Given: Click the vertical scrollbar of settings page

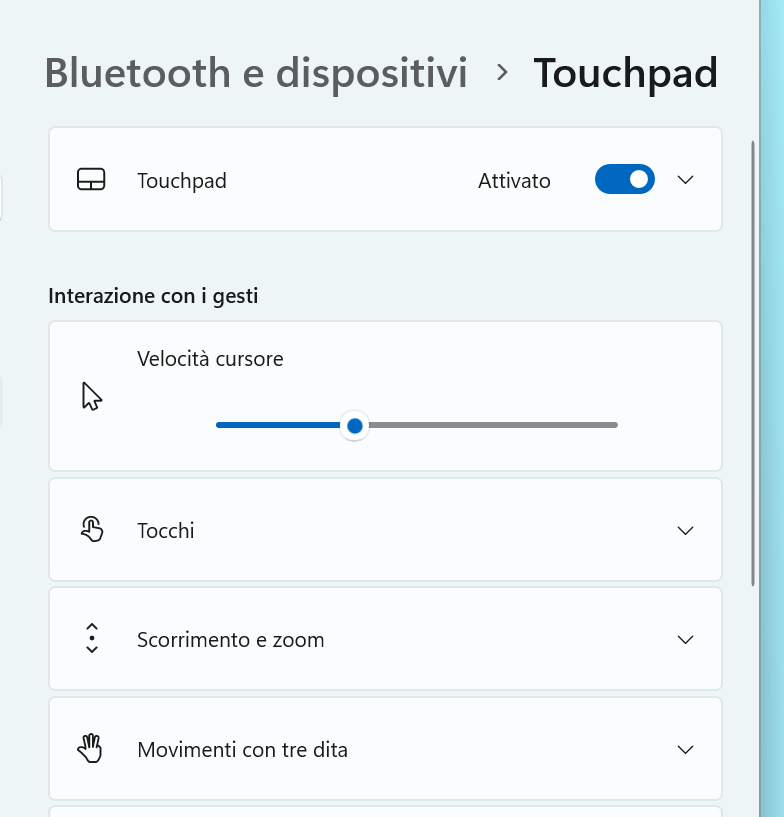Looking at the screenshot, I should [x=753, y=363].
